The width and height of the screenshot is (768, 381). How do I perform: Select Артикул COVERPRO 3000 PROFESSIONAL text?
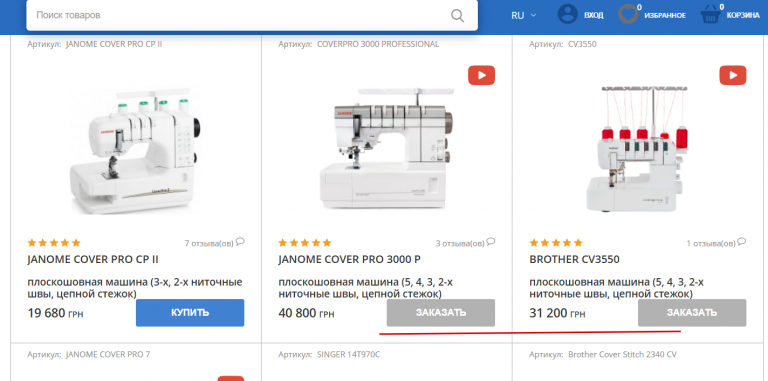(x=359, y=44)
